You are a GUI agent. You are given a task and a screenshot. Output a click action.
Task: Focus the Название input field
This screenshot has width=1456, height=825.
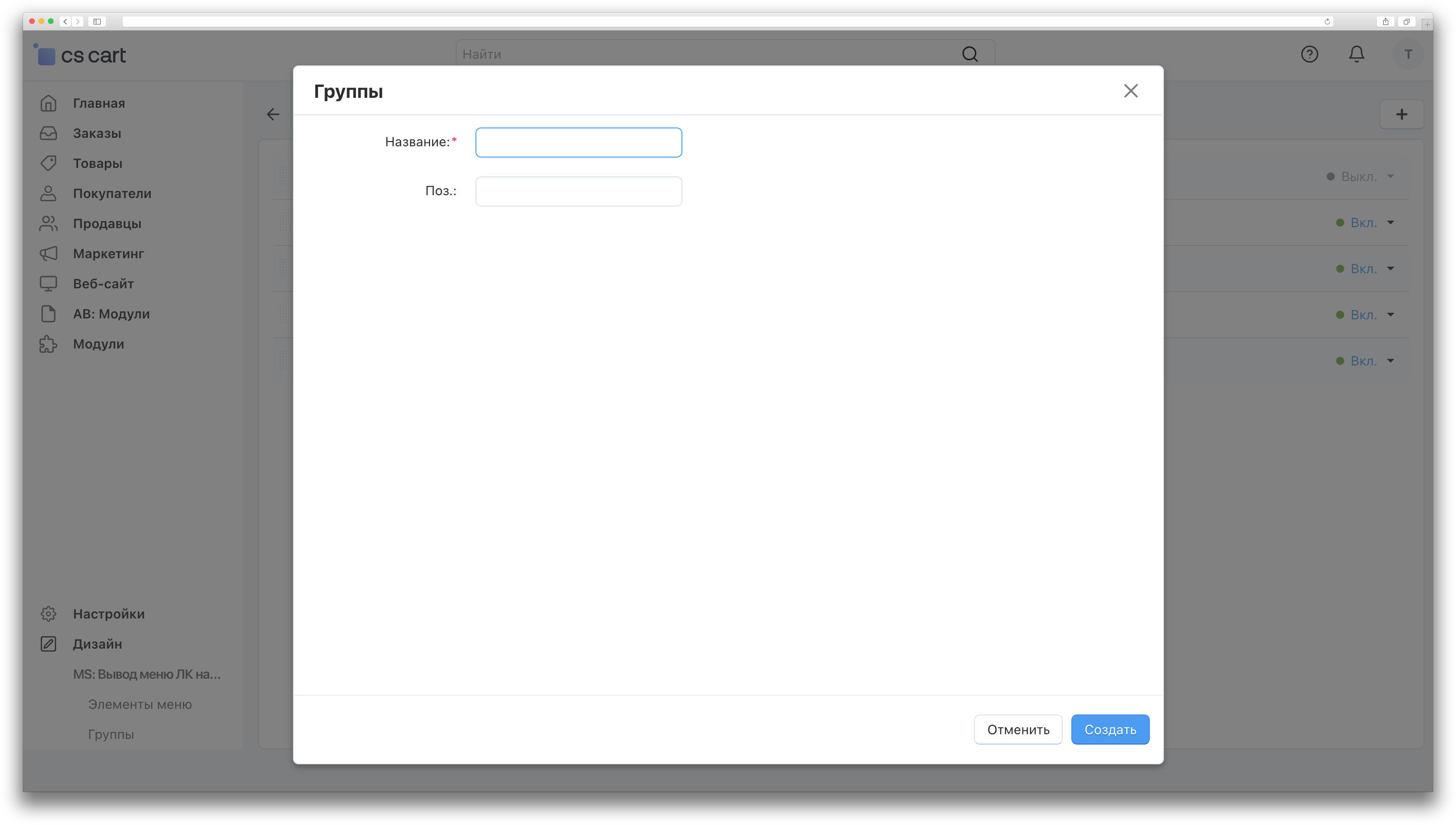[x=578, y=142]
